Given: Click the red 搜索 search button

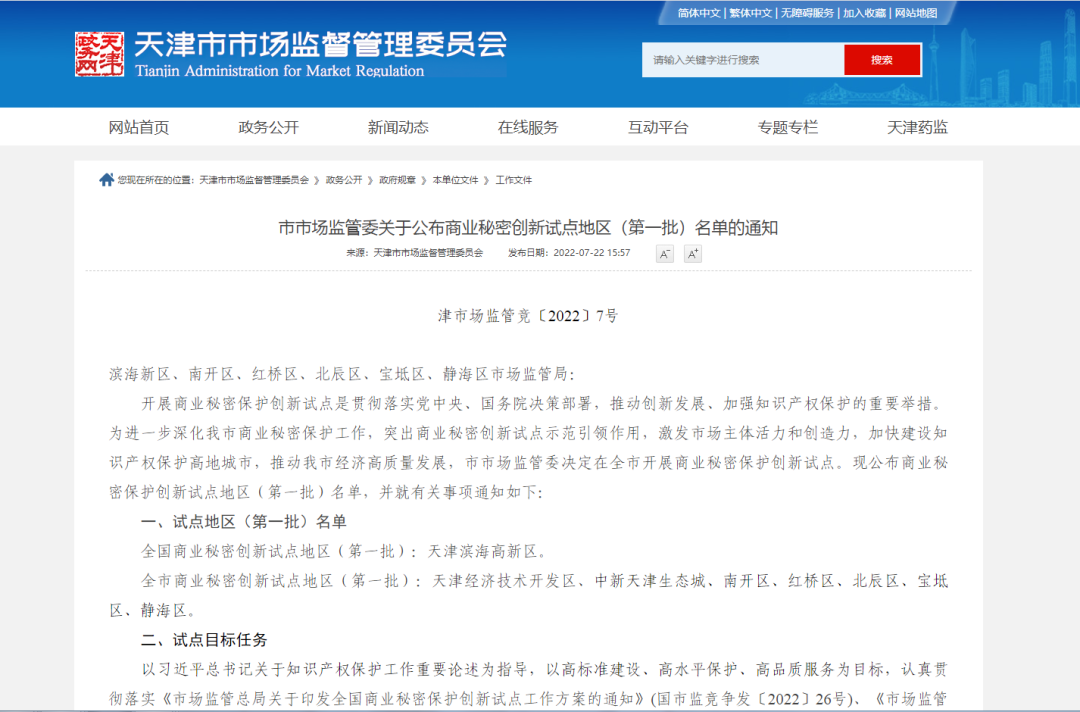Looking at the screenshot, I should 881,60.
